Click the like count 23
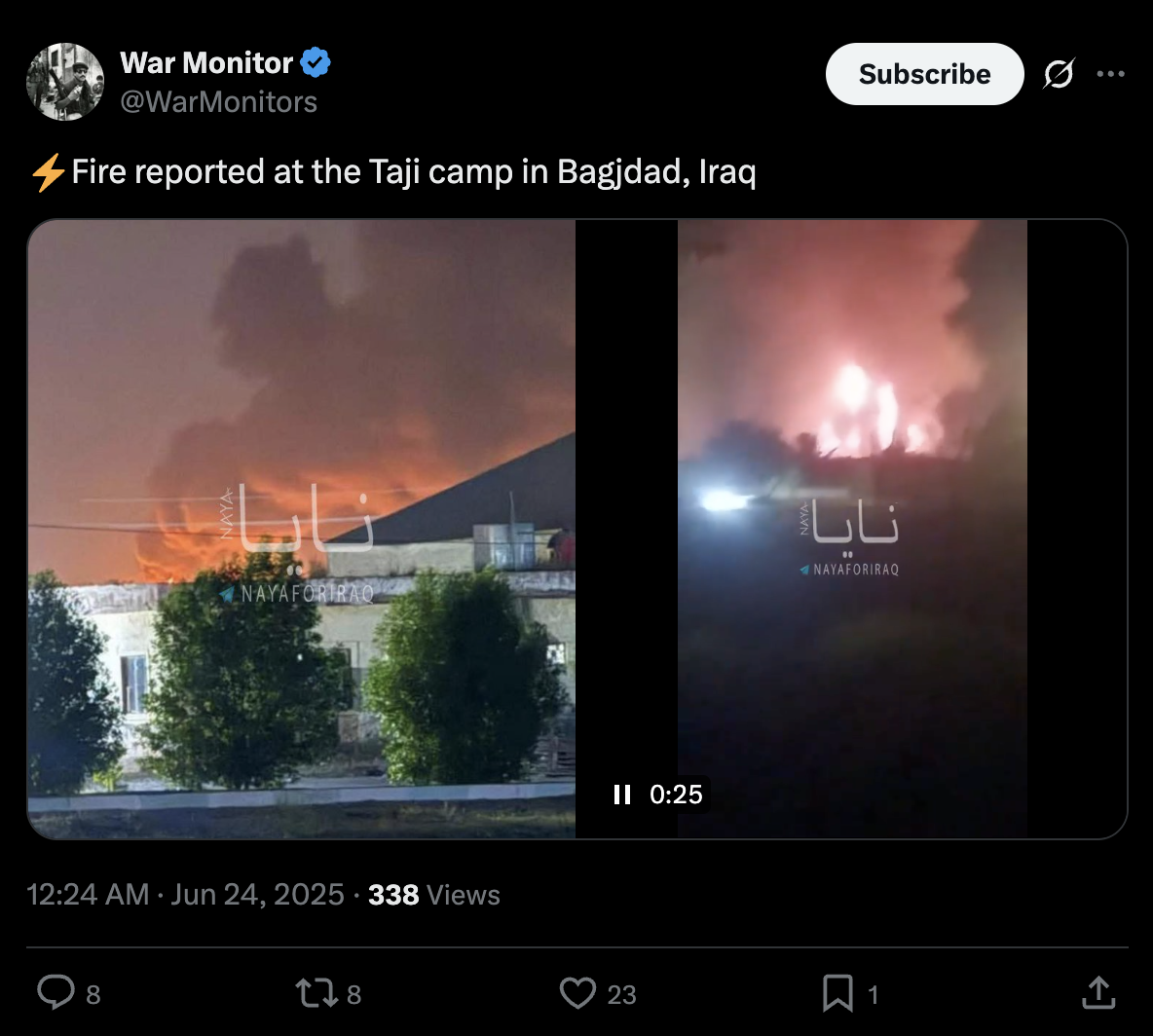 pos(621,995)
